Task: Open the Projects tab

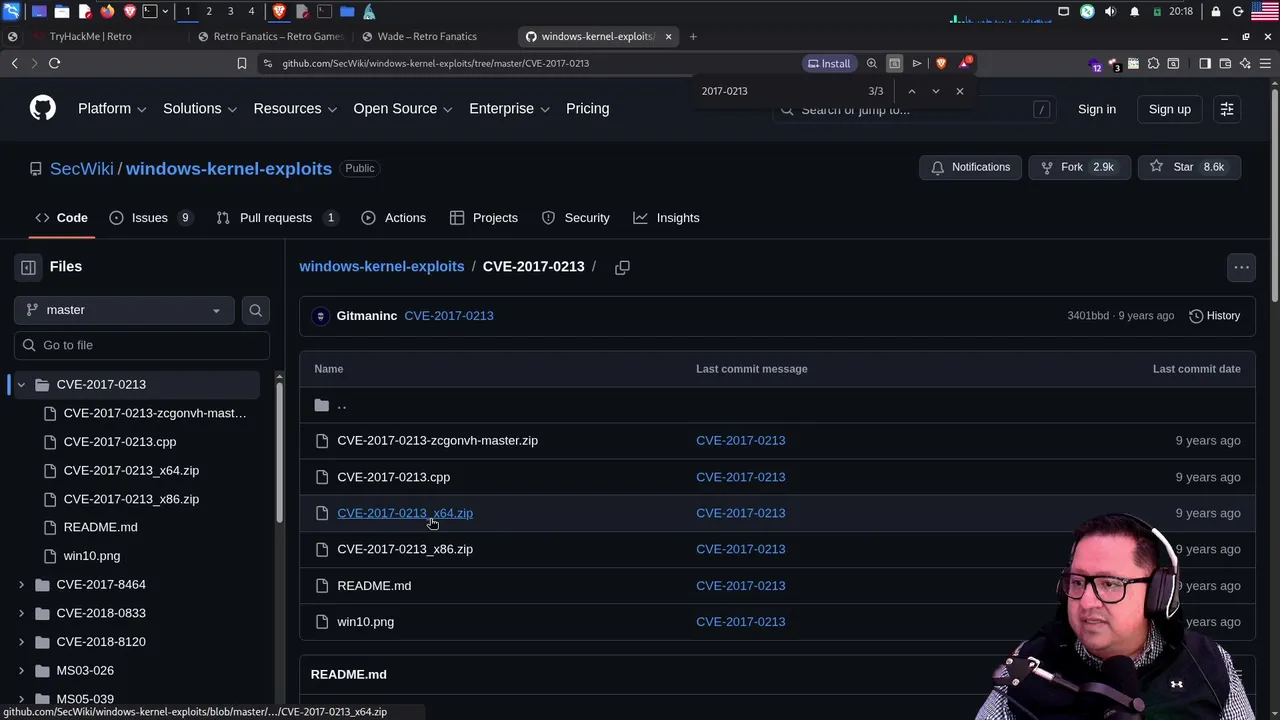Action: tap(484, 217)
